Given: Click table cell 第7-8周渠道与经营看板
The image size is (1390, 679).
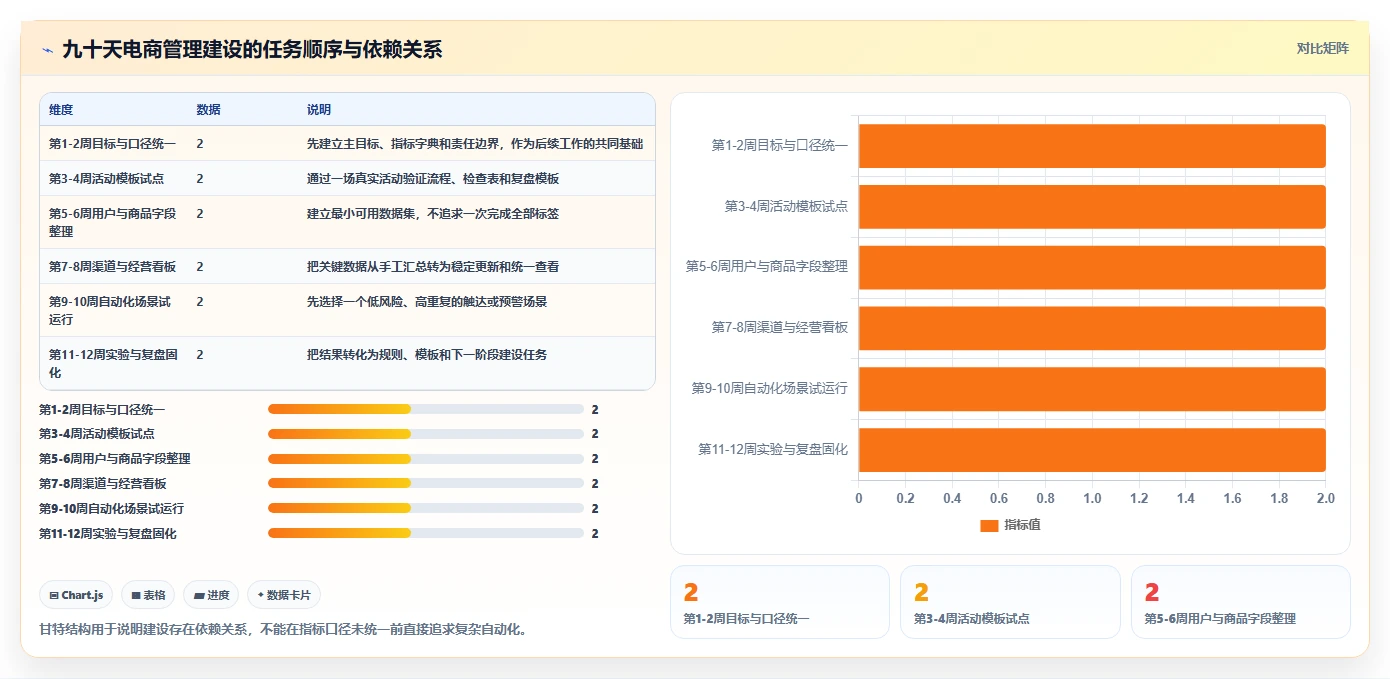Looking at the screenshot, I should pyautogui.click(x=112, y=266).
